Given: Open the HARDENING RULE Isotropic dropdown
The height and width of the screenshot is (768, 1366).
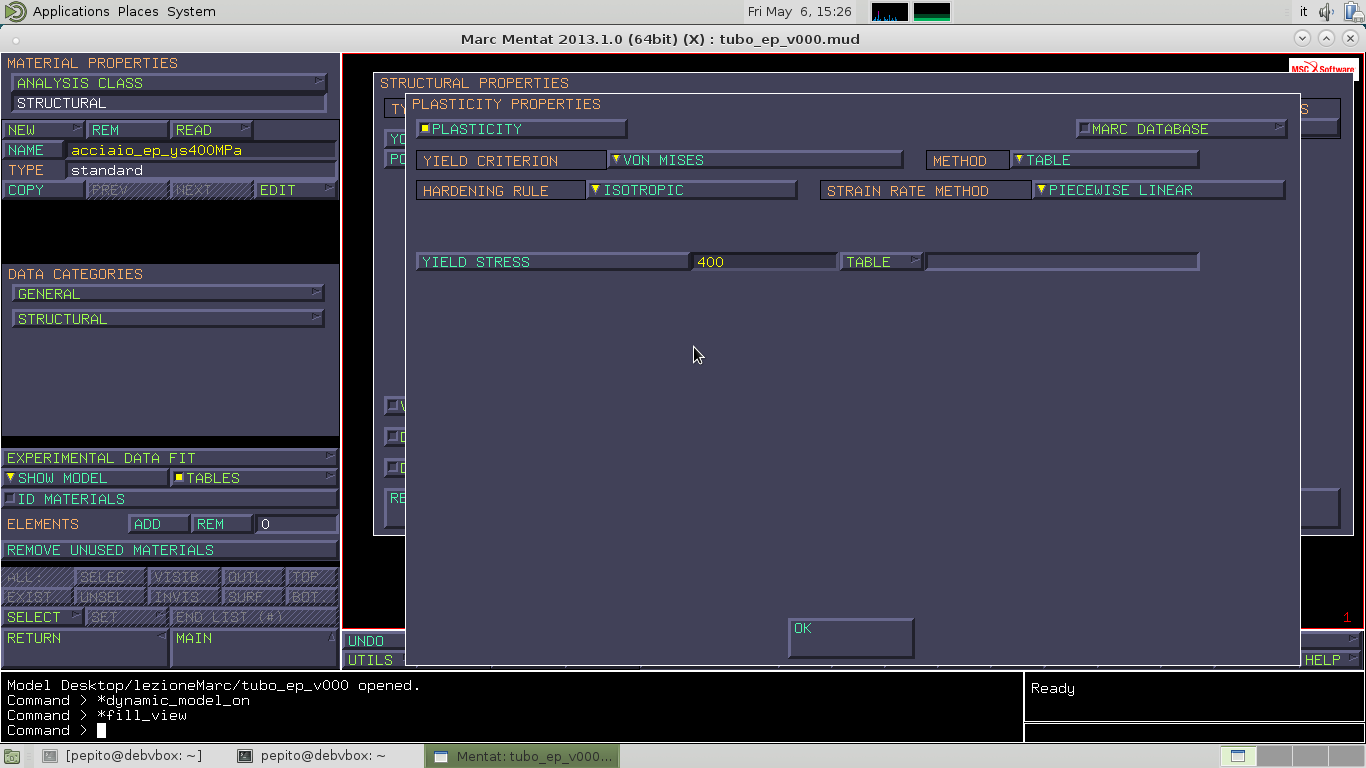Looking at the screenshot, I should (691, 190).
